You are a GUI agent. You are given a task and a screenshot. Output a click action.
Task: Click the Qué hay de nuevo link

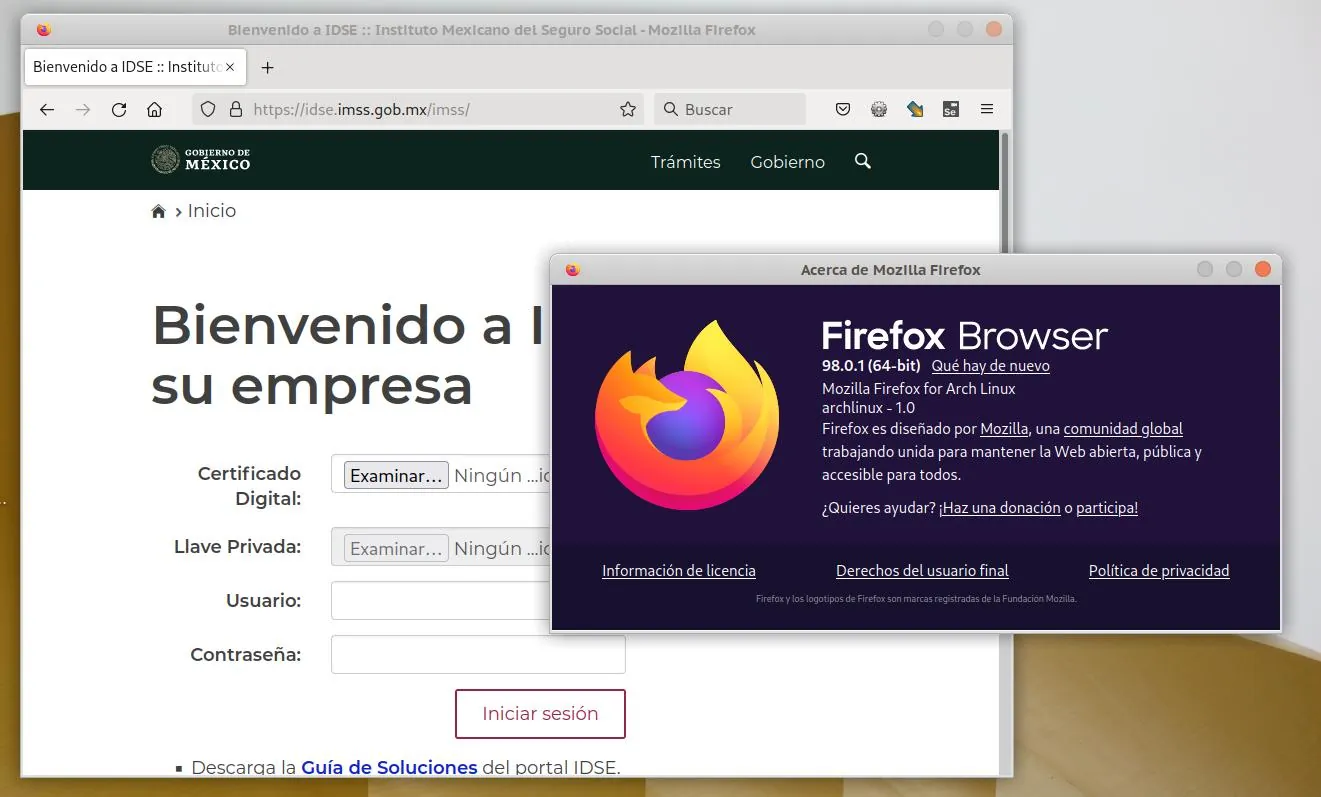[989, 366]
